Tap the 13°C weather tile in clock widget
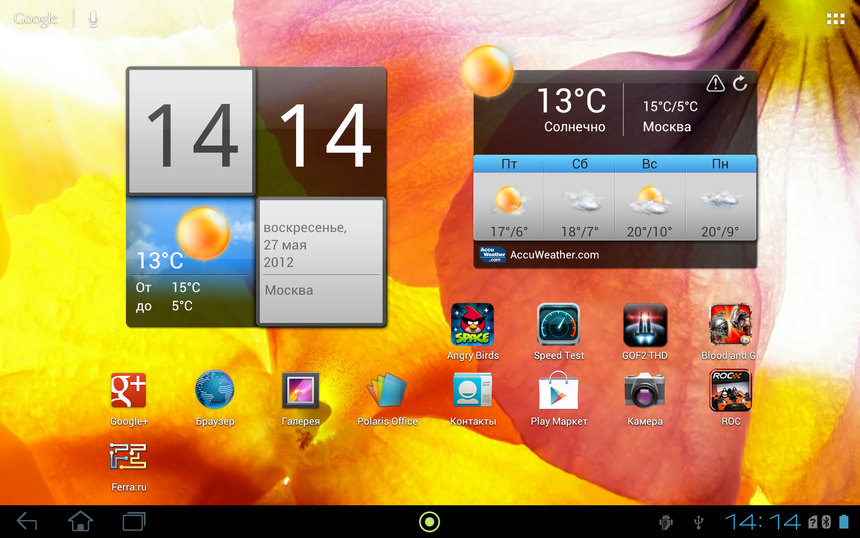Image resolution: width=860 pixels, height=538 pixels. pos(191,262)
